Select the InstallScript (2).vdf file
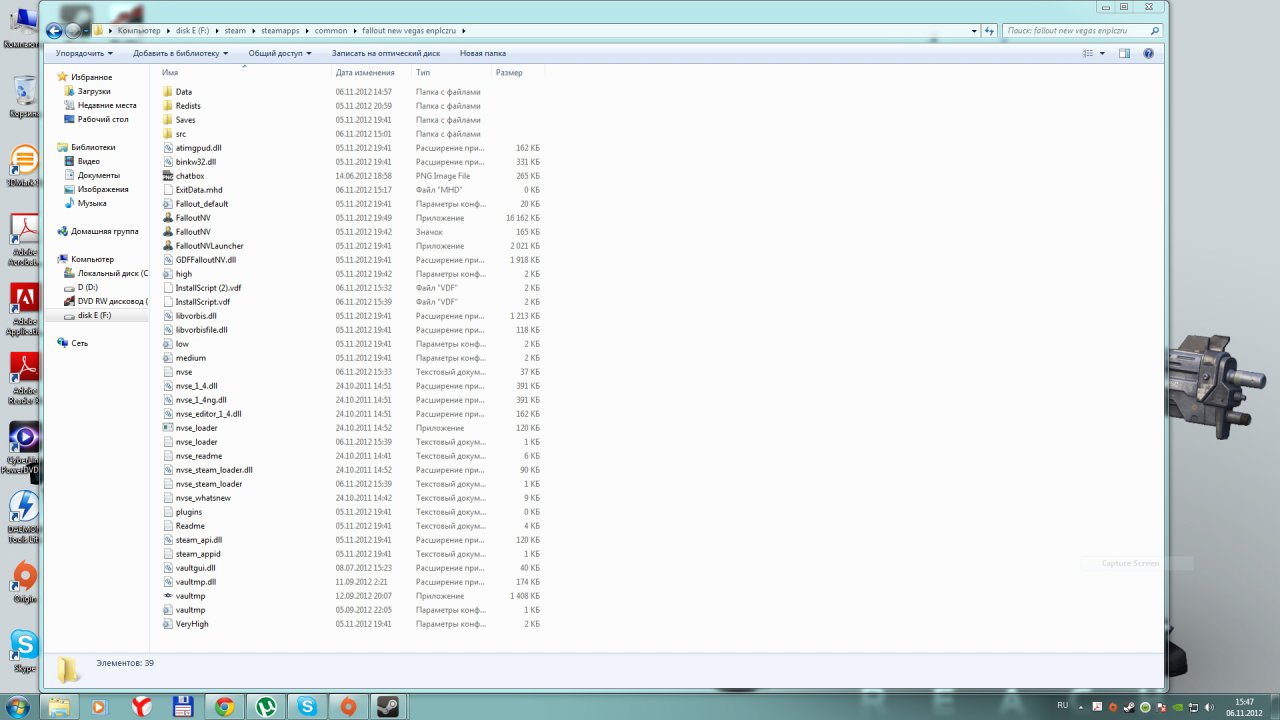Screen dimensions: 1280x720 (208, 288)
